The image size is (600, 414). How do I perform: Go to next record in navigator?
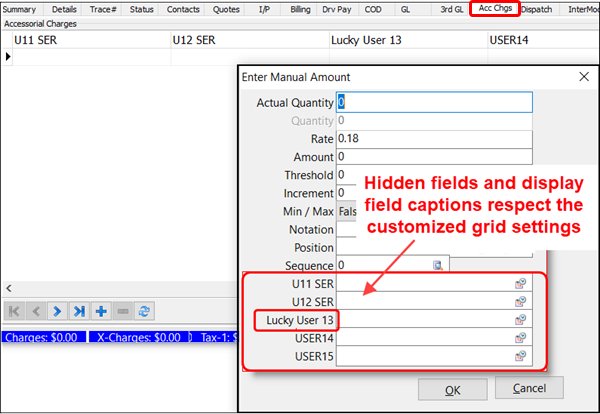[57, 311]
